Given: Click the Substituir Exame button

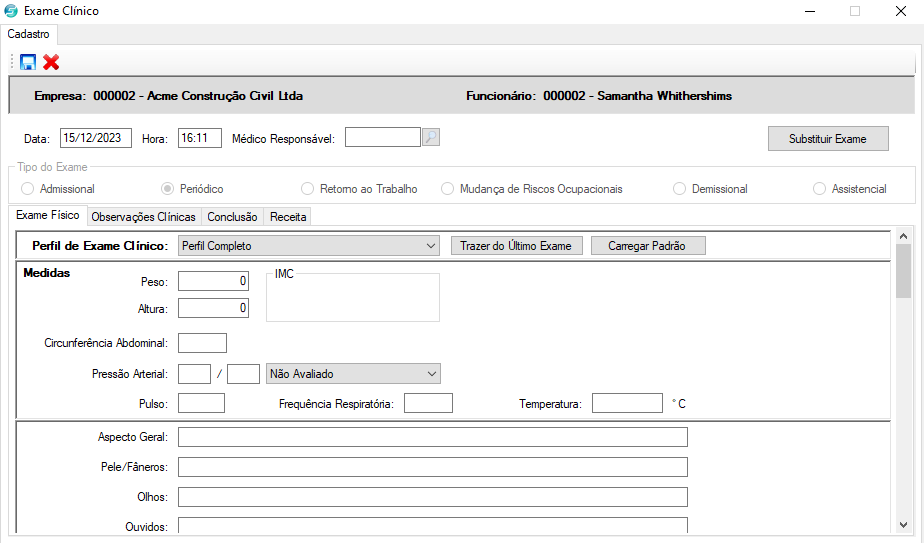Looking at the screenshot, I should pos(828,139).
